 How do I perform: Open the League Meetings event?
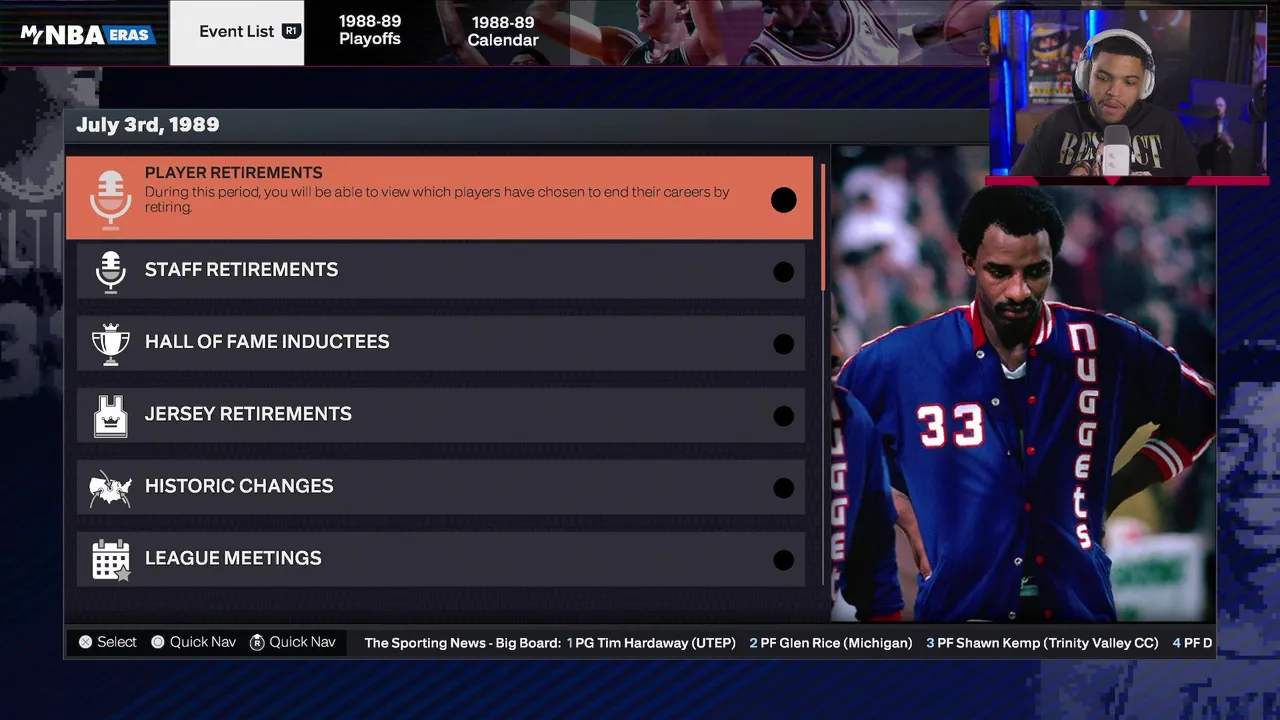coord(441,559)
